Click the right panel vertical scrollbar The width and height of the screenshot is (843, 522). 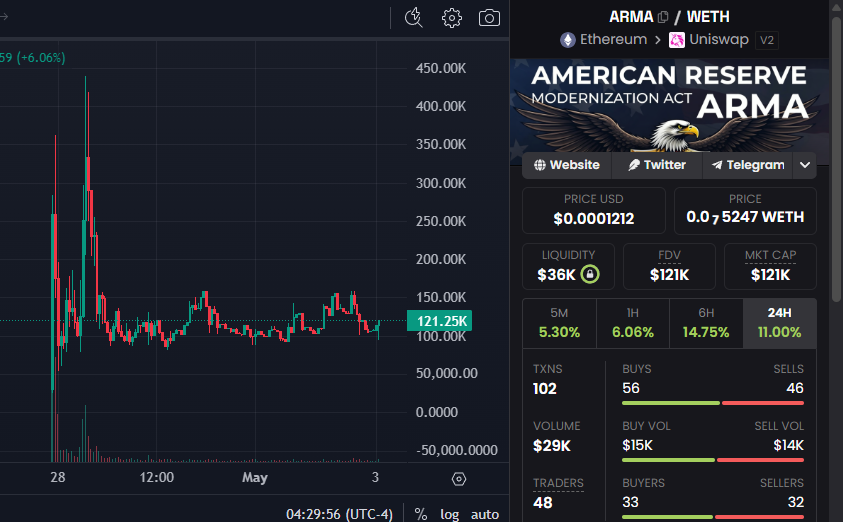836,159
